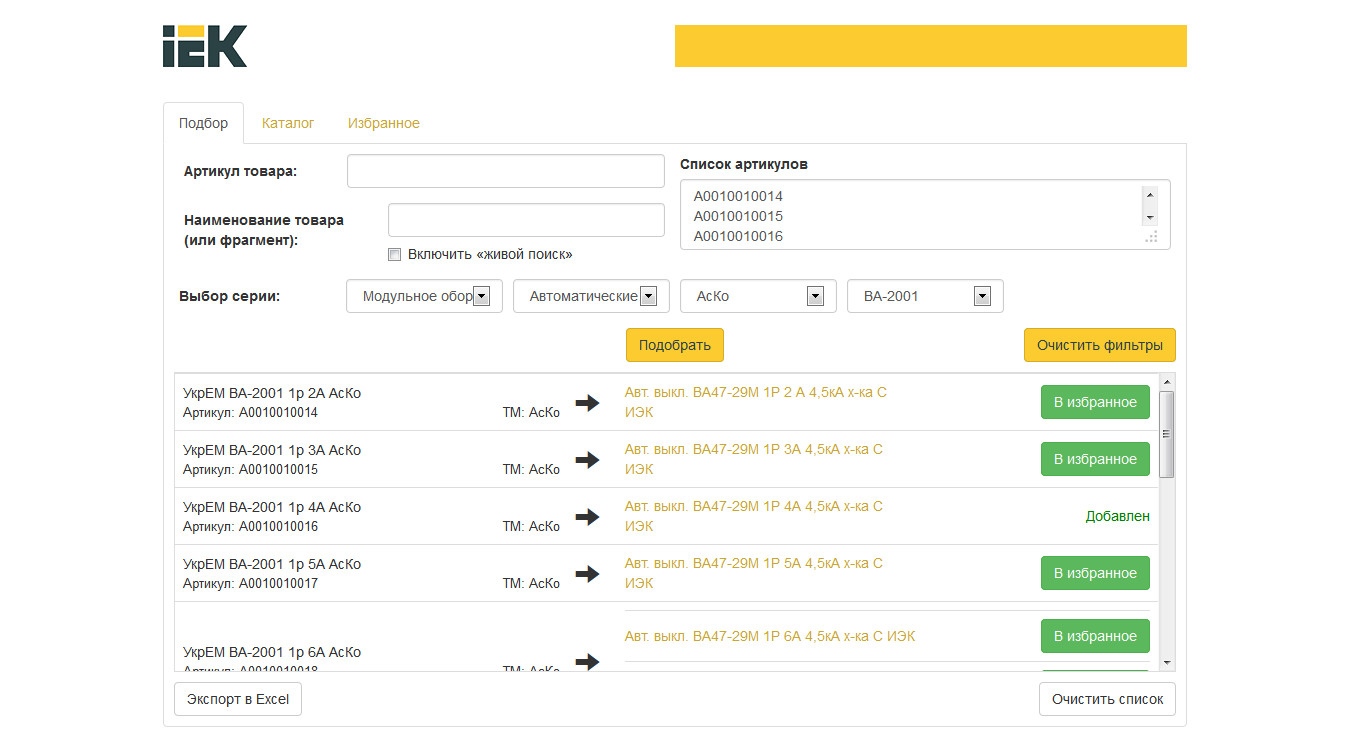
Task: Open the Автоматические category dropdown
Action: (x=591, y=296)
